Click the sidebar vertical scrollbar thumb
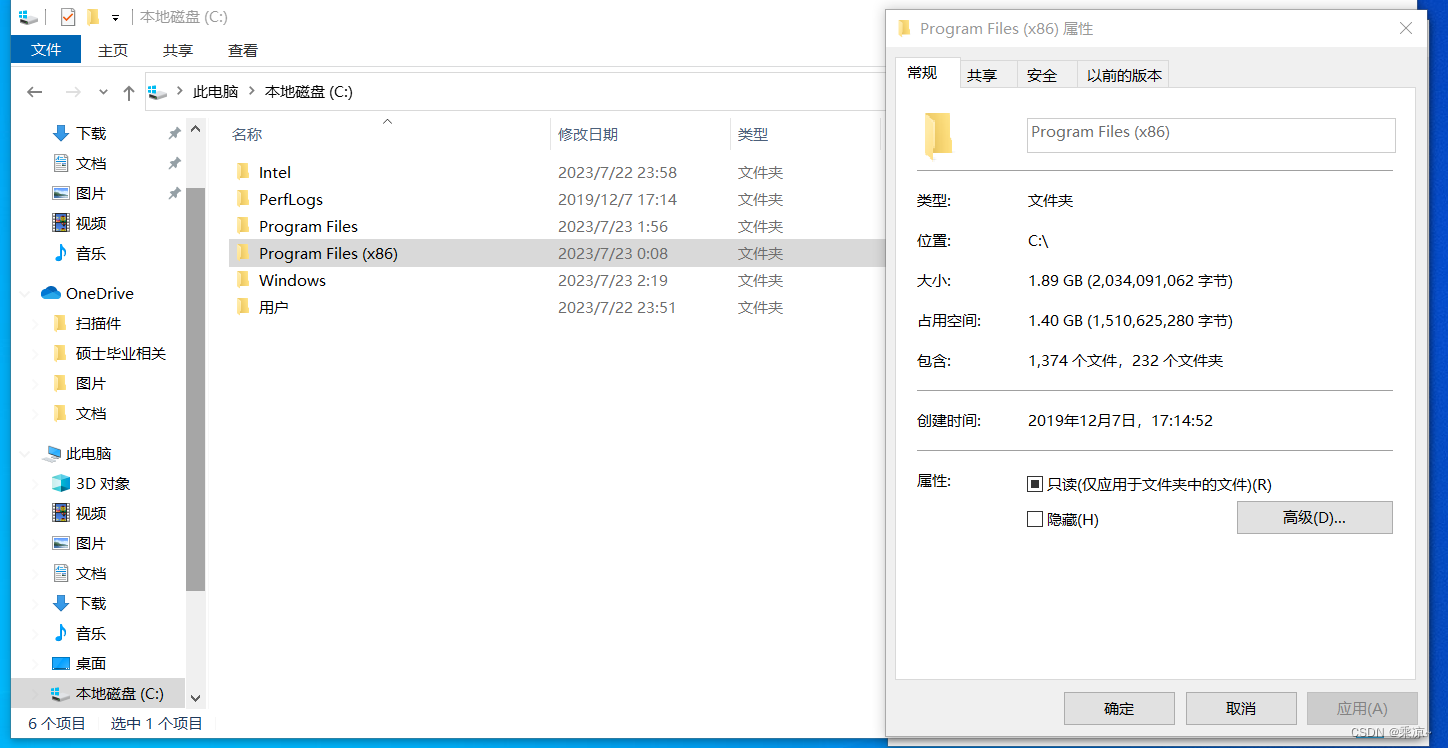Screen dimensions: 1448x748 coord(195,388)
